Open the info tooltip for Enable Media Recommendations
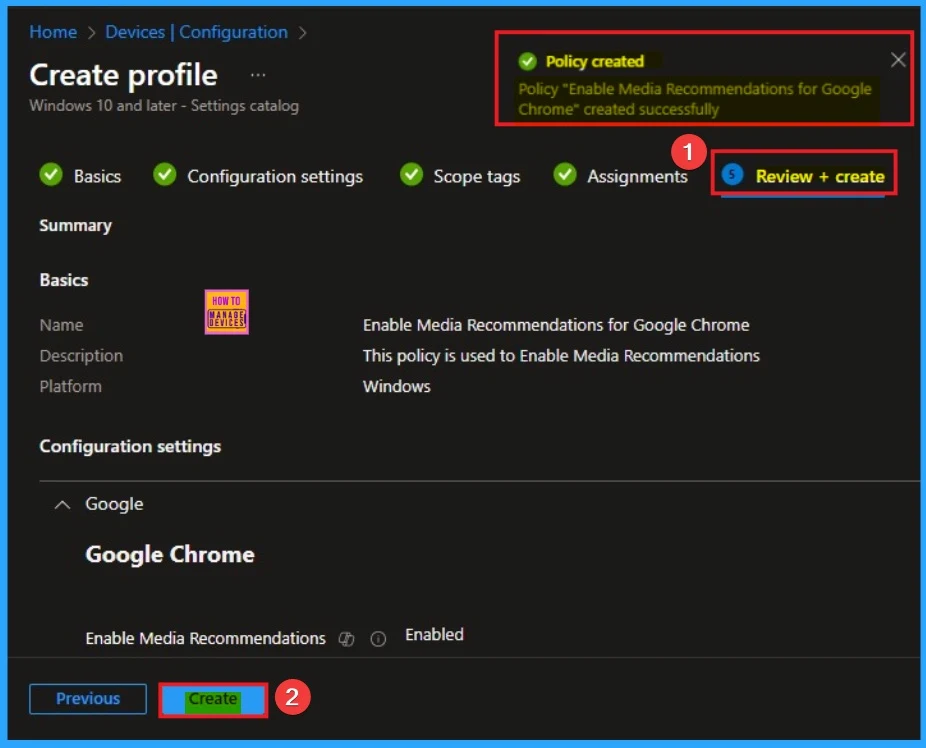The image size is (926, 748). pyautogui.click(x=378, y=639)
